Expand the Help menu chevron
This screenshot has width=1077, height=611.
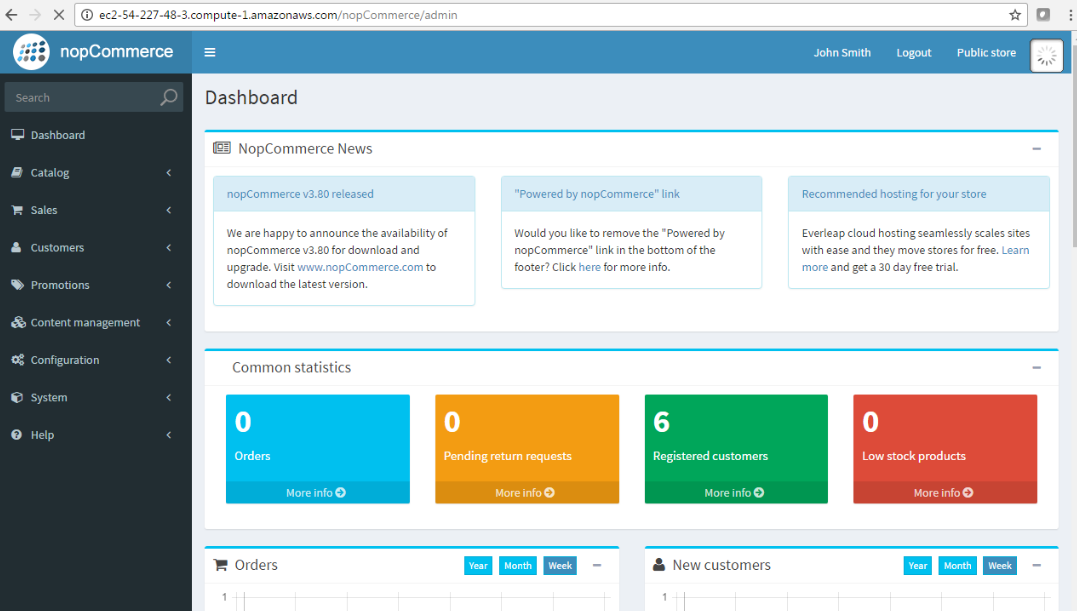coord(169,434)
